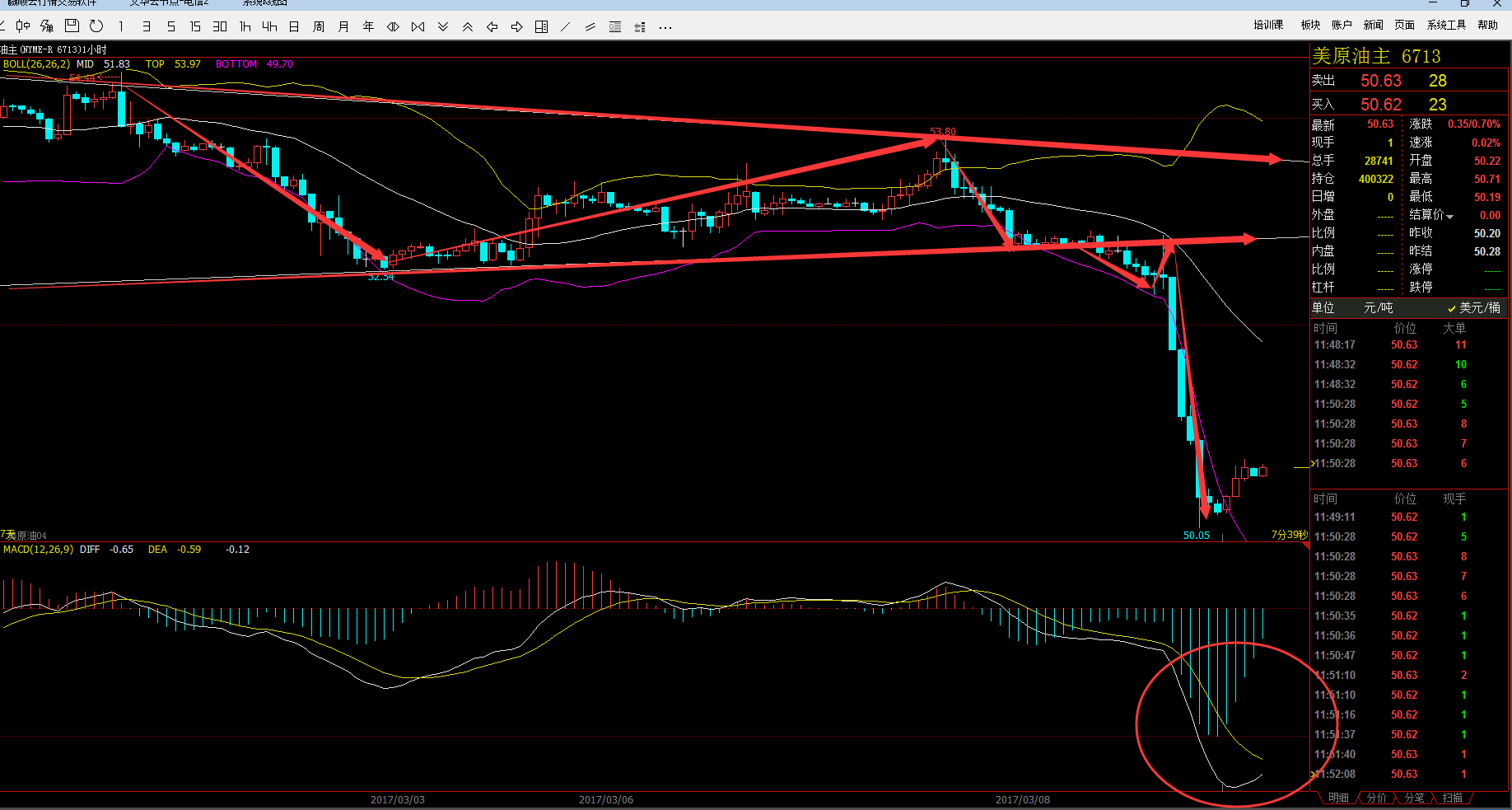Click the 涨跌 value 0.35/0.70%
1512x810 pixels.
click(x=1473, y=124)
